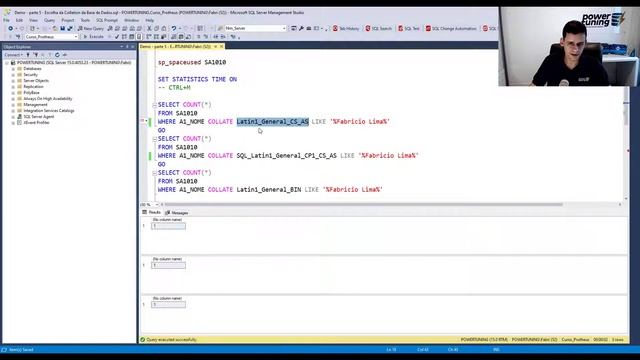Switch to the Messages tab
This screenshot has height=360, width=640.
177,213
